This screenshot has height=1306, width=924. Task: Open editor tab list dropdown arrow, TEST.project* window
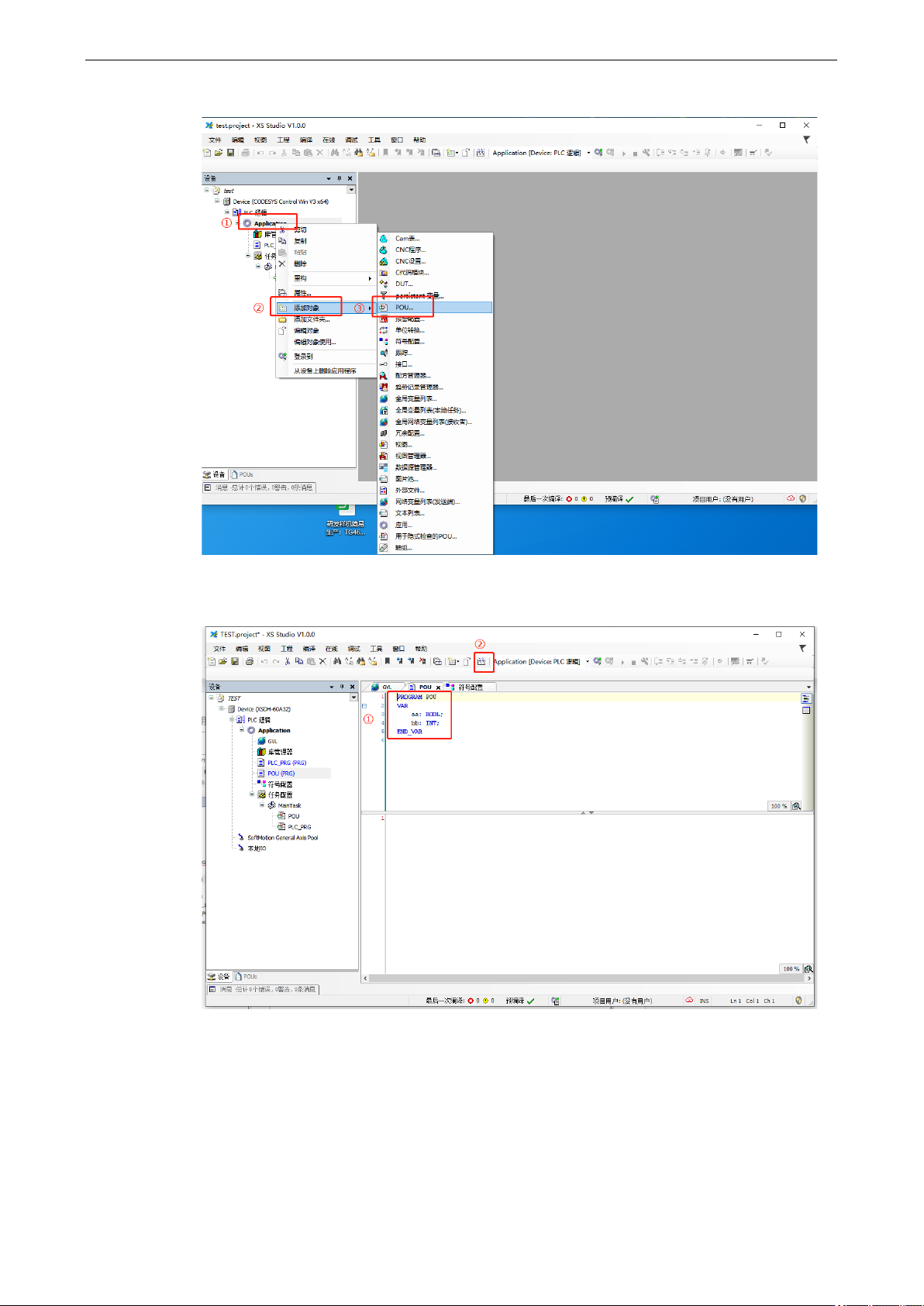(808, 687)
